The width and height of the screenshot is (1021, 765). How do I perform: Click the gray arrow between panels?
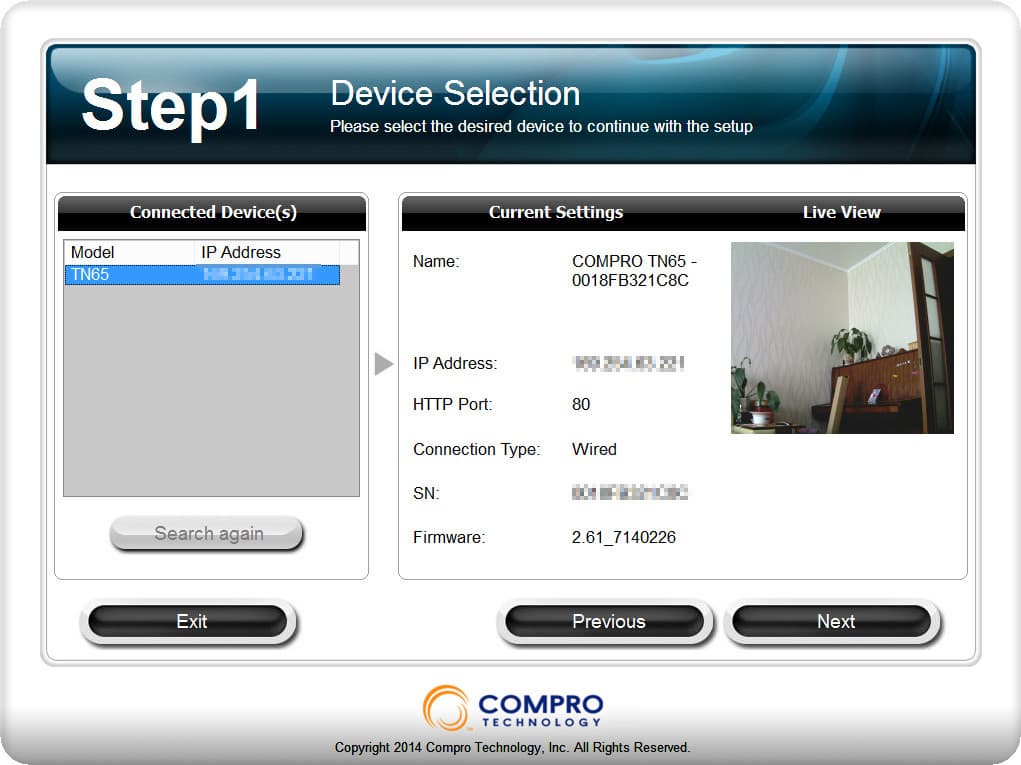point(384,363)
